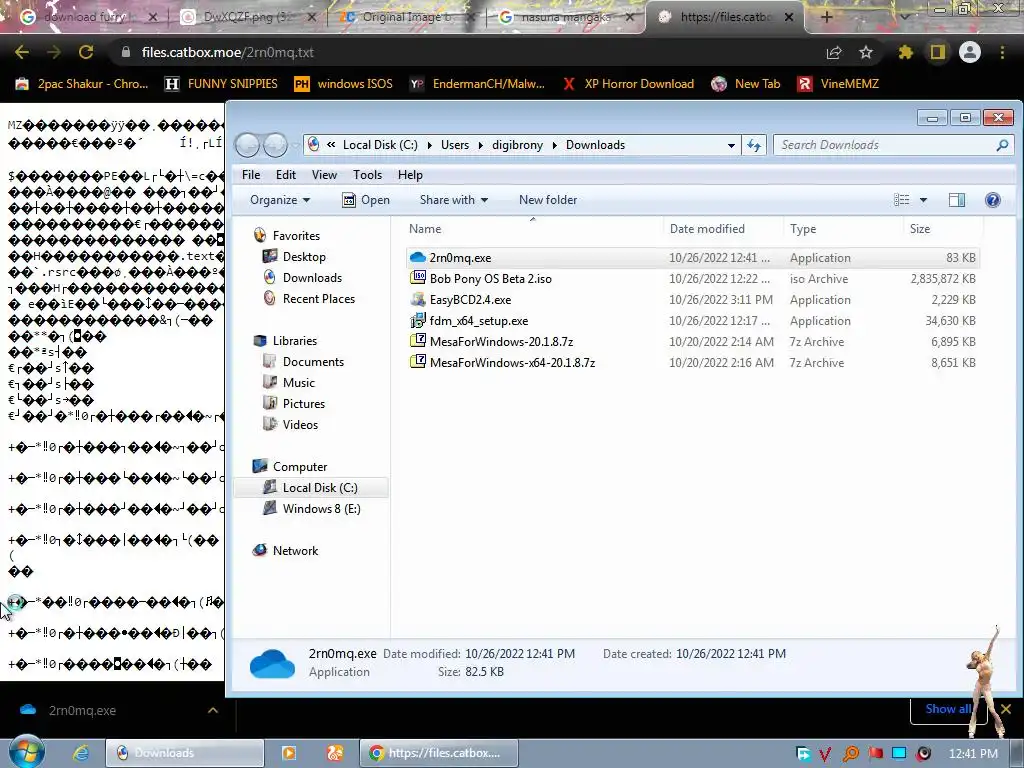This screenshot has width=1024, height=768.
Task: Open a new Chrome tab with plus
Action: (x=827, y=18)
